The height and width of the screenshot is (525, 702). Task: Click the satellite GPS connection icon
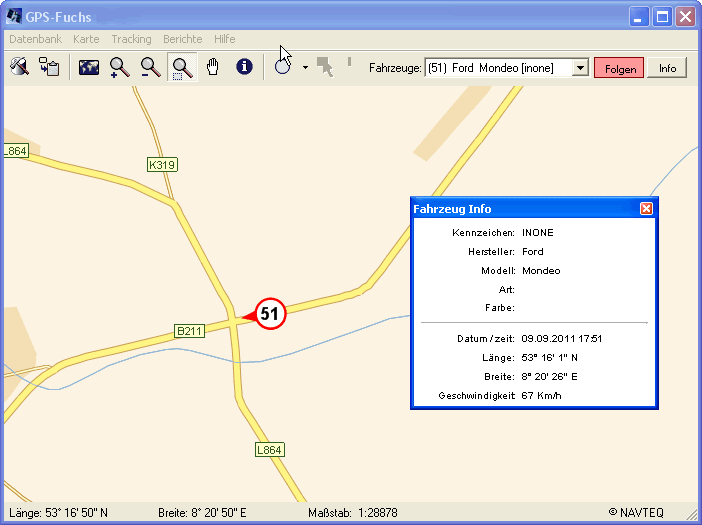19,68
